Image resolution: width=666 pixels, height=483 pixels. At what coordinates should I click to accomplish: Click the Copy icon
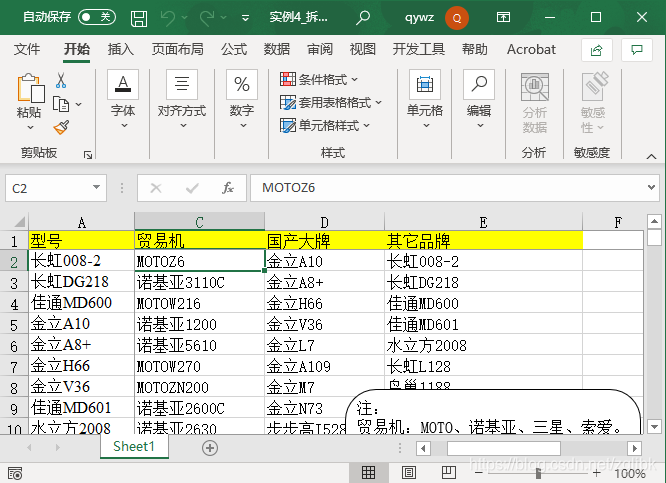click(61, 104)
